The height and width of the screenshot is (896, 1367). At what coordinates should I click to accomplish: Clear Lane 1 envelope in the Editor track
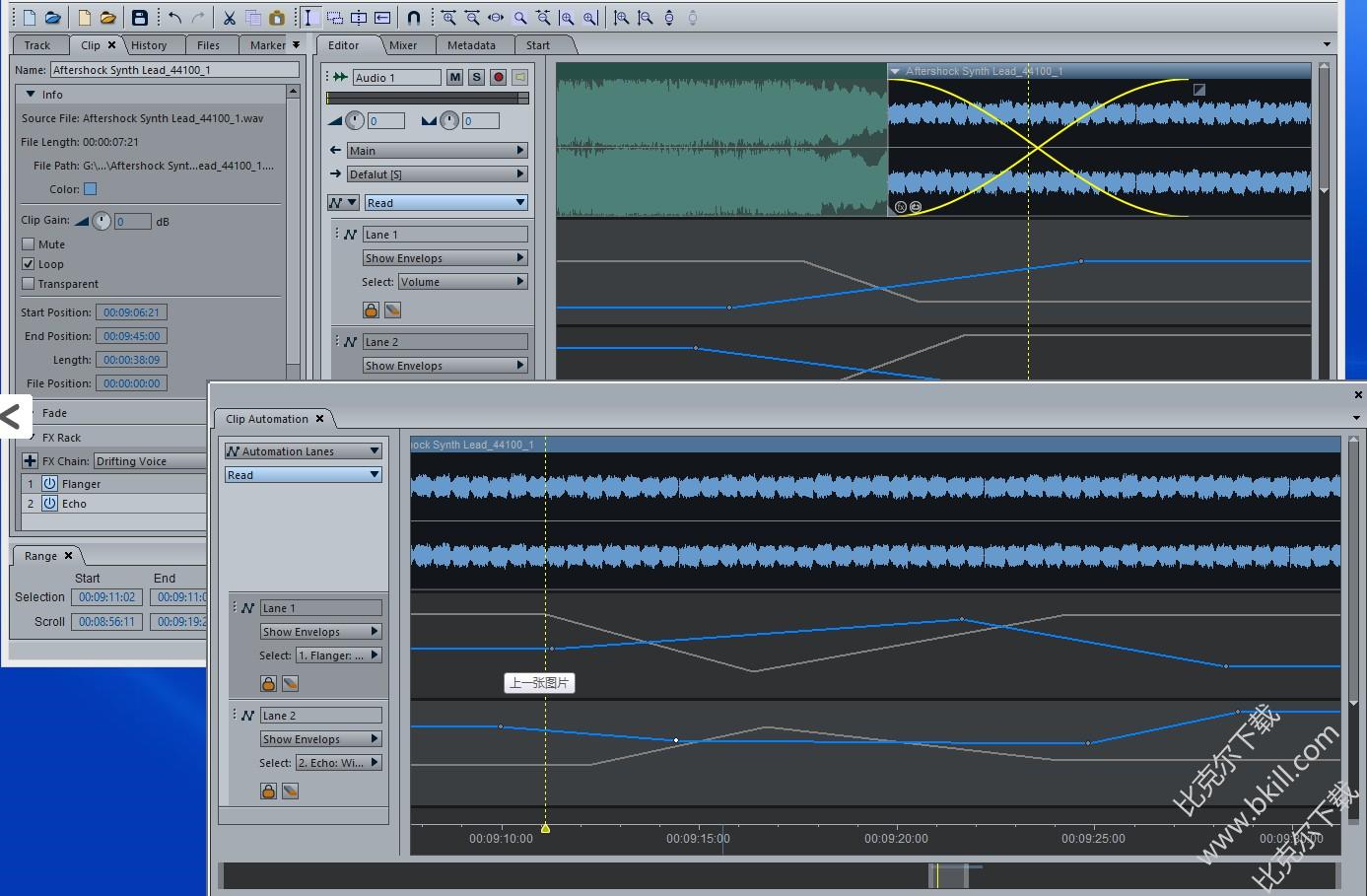tap(392, 310)
